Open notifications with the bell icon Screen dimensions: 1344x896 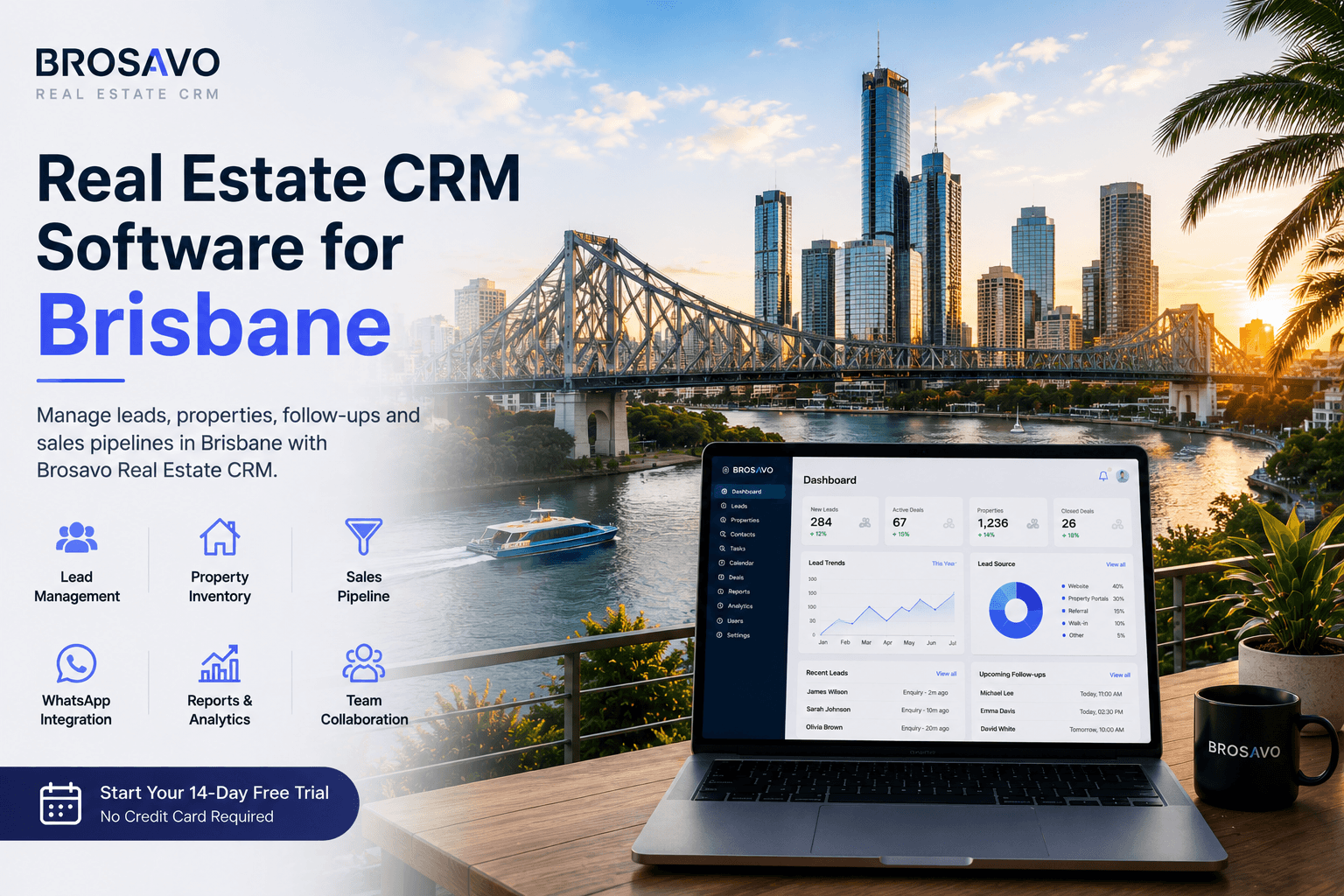(x=1103, y=476)
